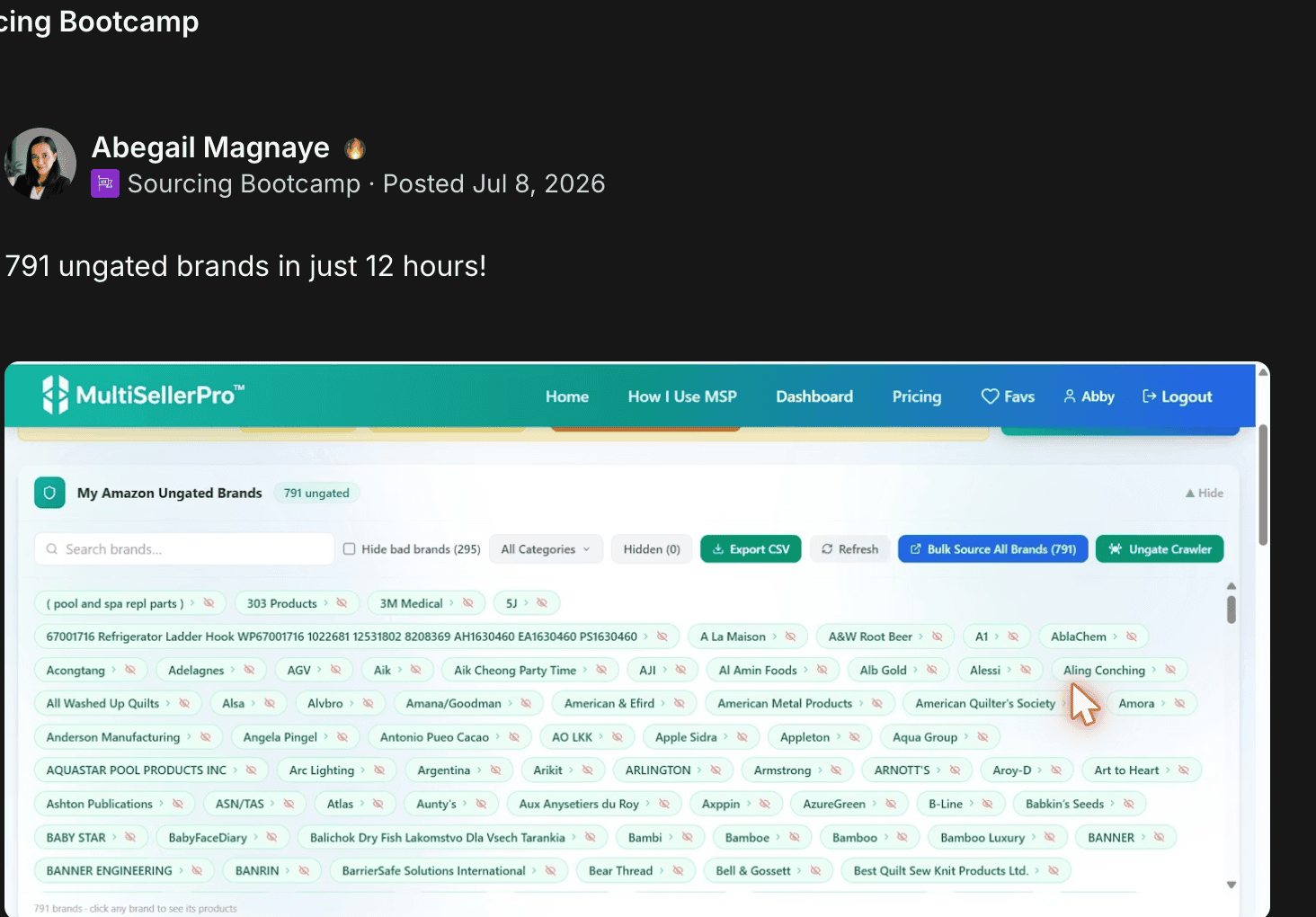The image size is (1316, 917).
Task: Click the purple Sourcing Bootcamp group icon
Action: (x=105, y=184)
